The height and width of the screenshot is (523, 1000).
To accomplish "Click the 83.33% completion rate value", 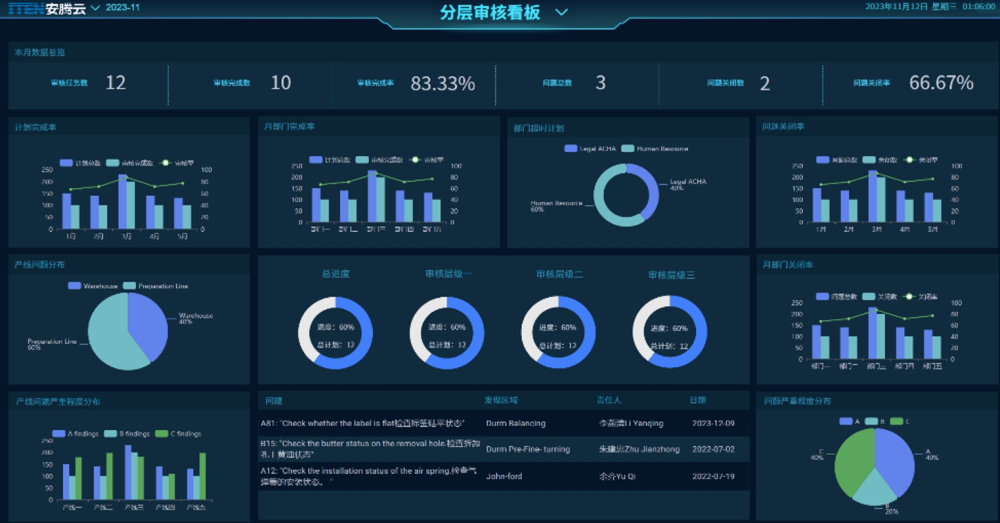I will (443, 84).
